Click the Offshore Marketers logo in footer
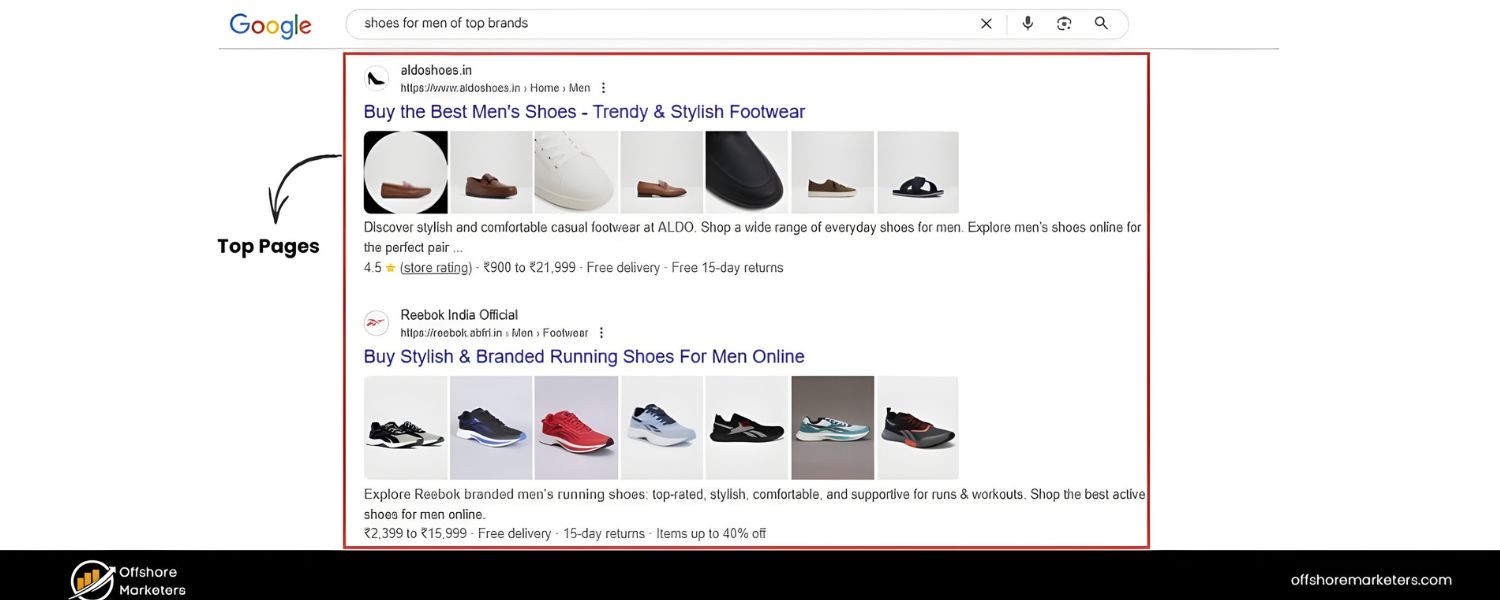 (x=123, y=578)
